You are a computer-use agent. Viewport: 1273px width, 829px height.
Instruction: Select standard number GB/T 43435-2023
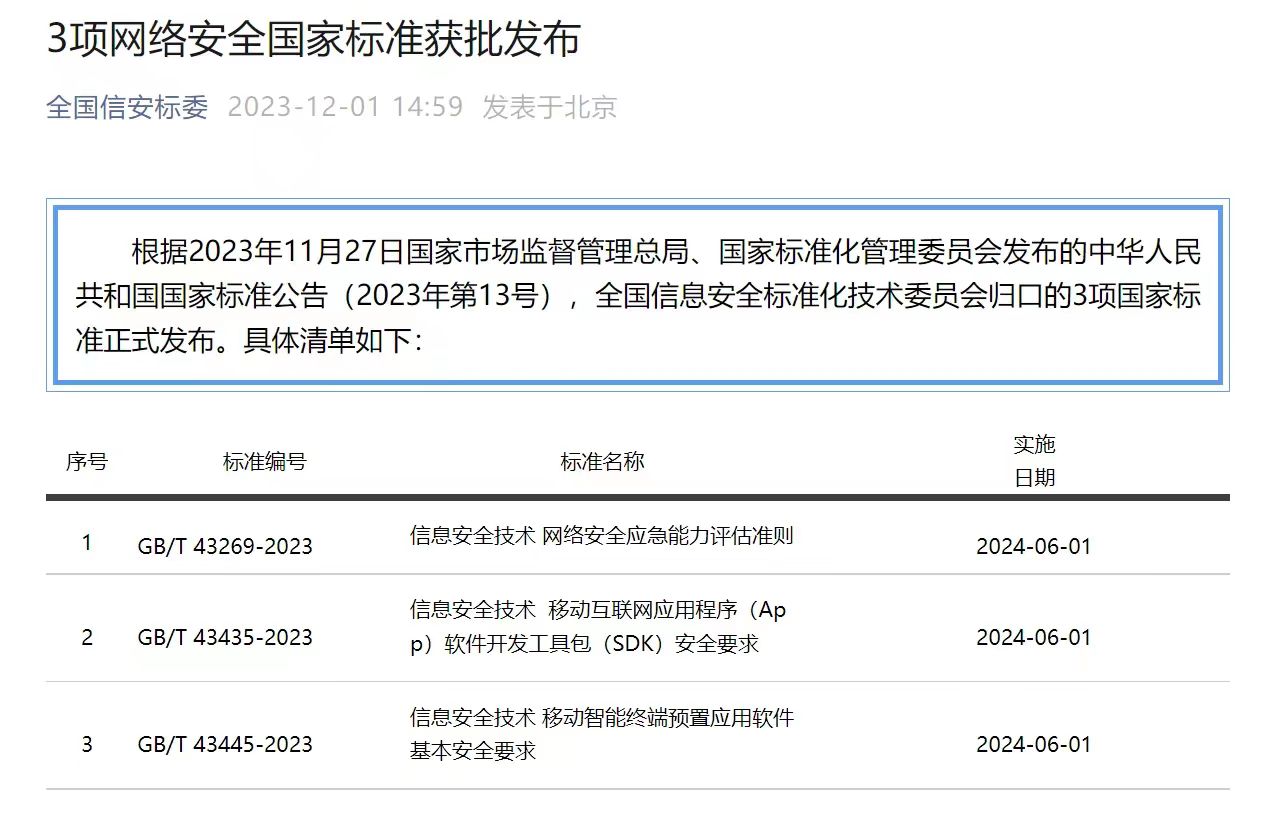(x=225, y=638)
